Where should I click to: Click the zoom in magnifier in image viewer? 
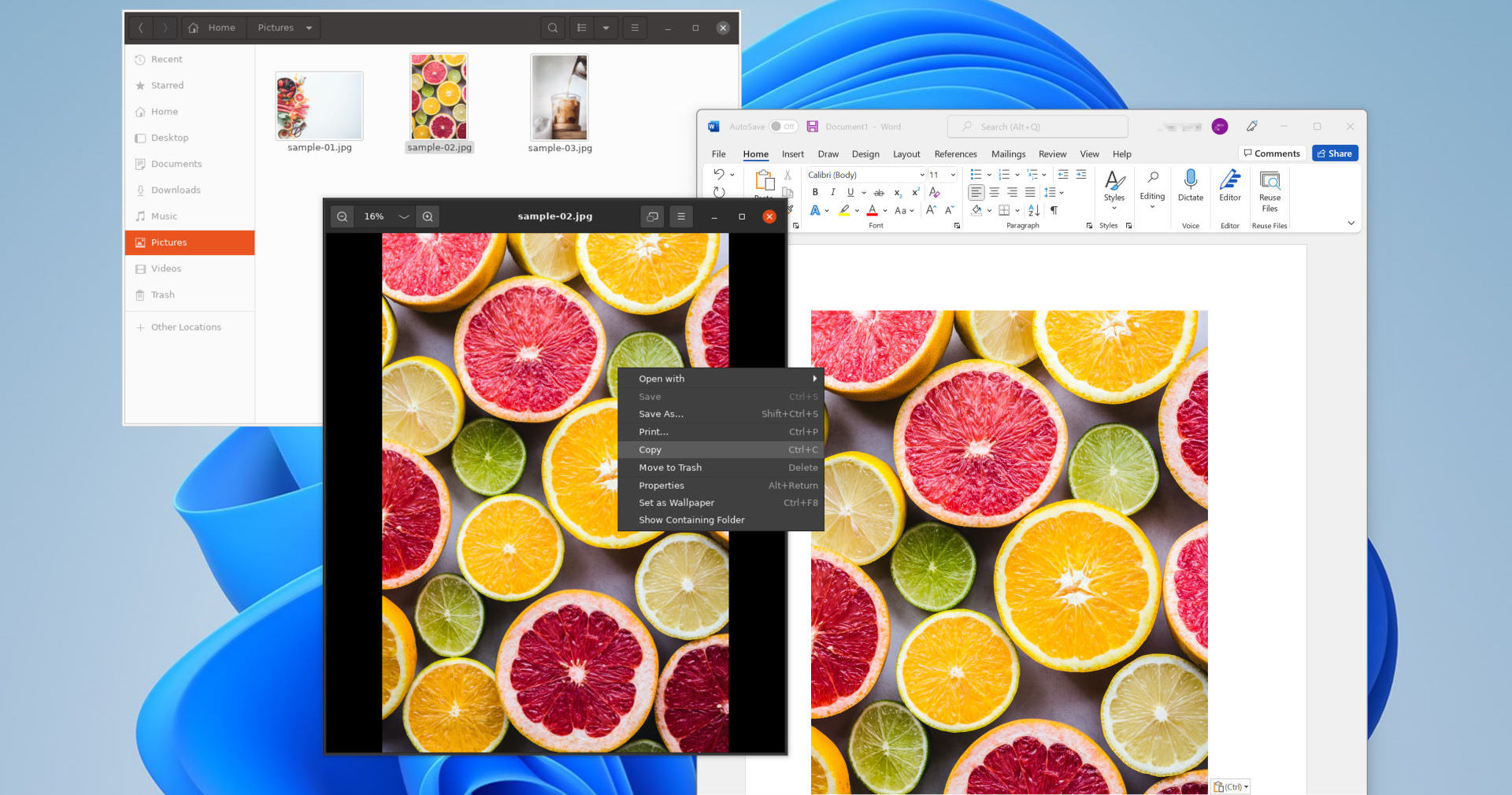pos(428,216)
